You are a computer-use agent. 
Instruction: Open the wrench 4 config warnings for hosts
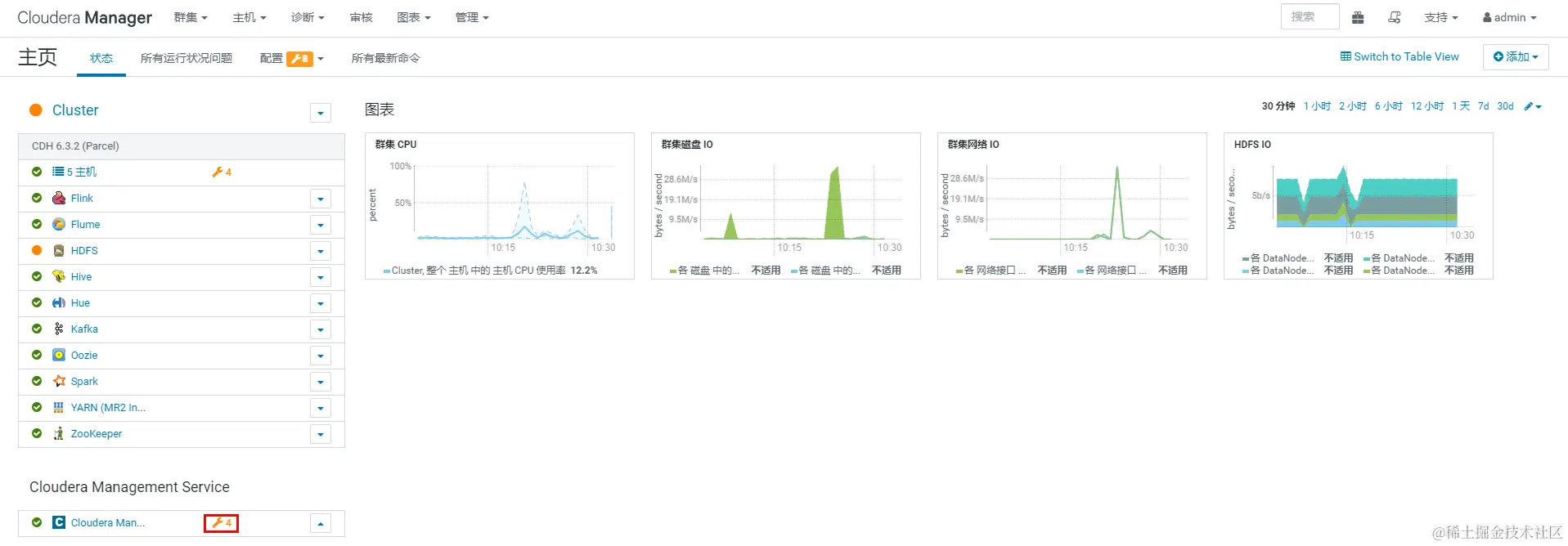point(222,172)
